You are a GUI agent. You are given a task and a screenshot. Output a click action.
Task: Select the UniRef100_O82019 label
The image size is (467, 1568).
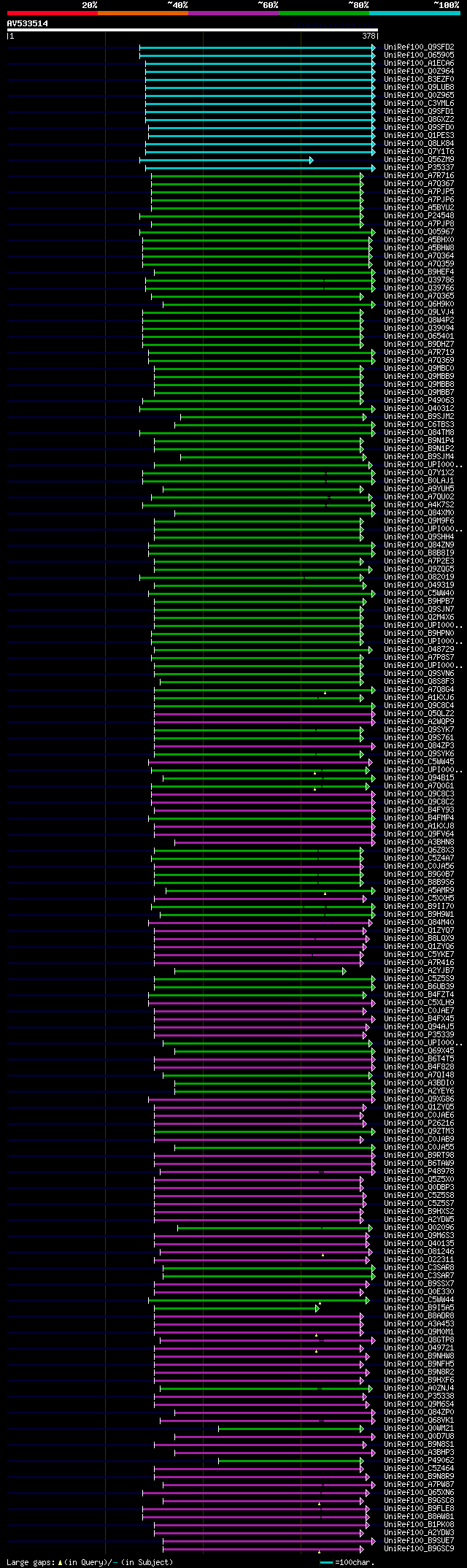click(x=419, y=577)
